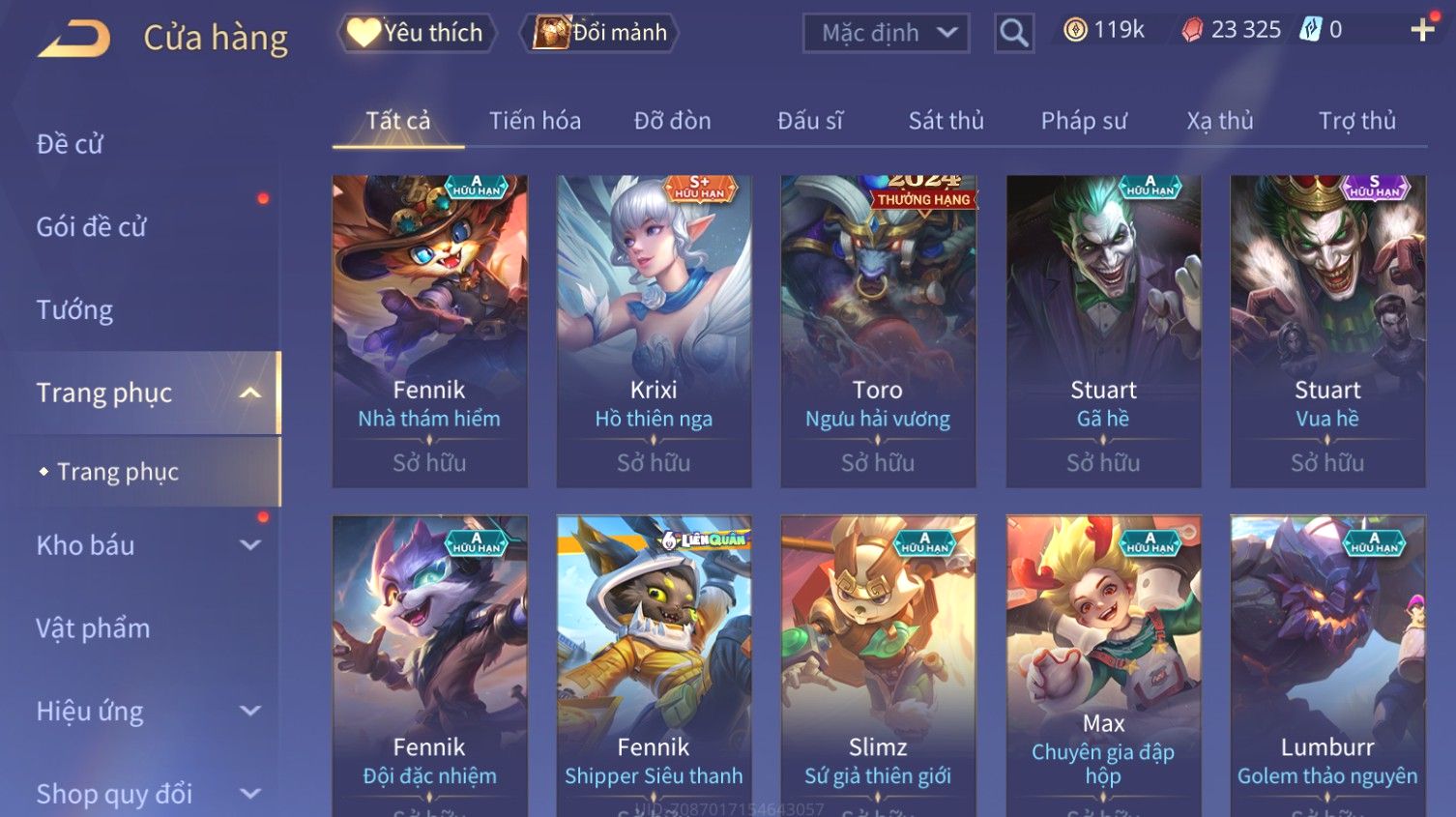Select the Trang phục sub-item

coord(117,472)
